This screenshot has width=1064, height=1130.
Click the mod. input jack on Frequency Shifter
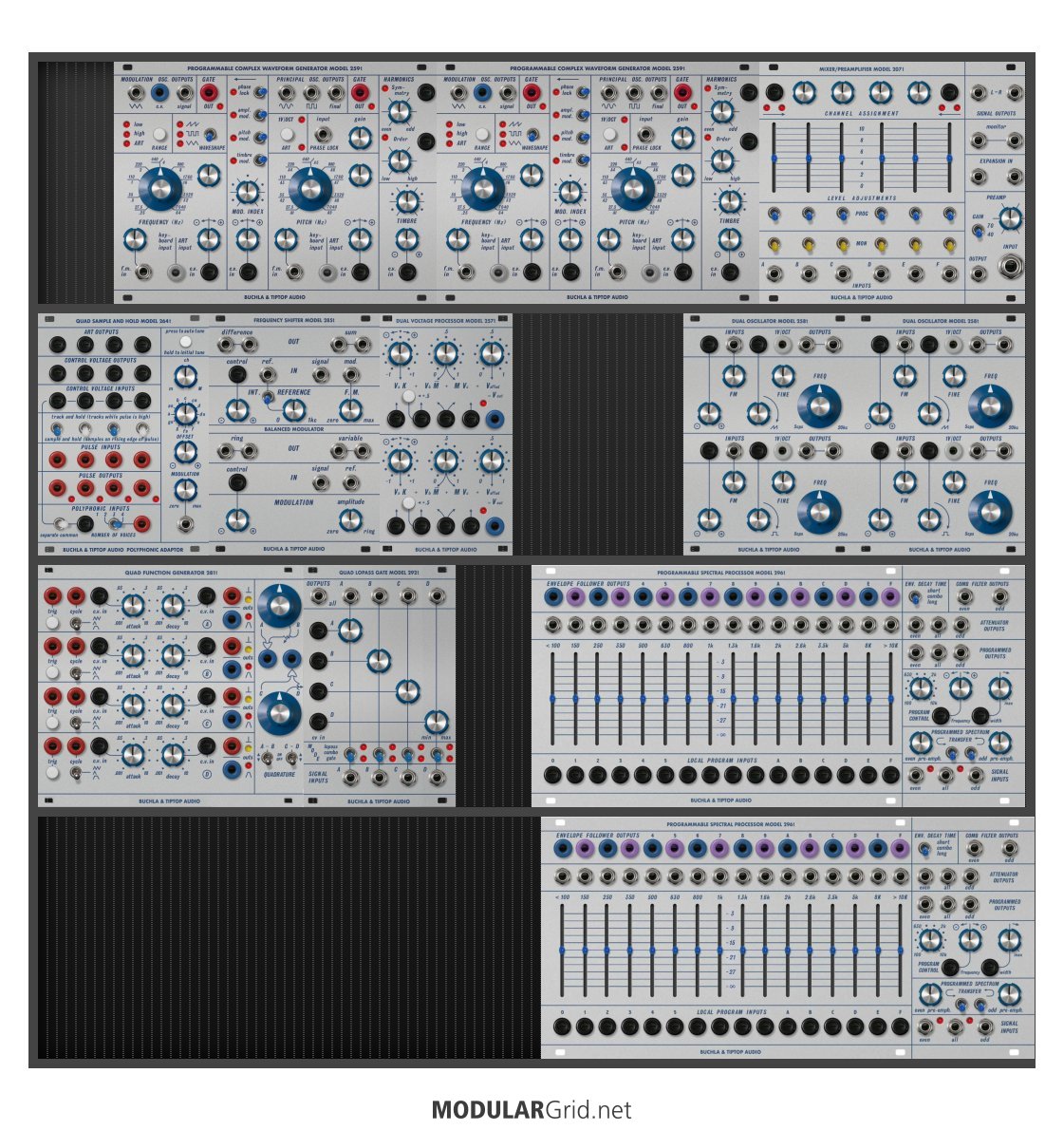click(x=350, y=374)
